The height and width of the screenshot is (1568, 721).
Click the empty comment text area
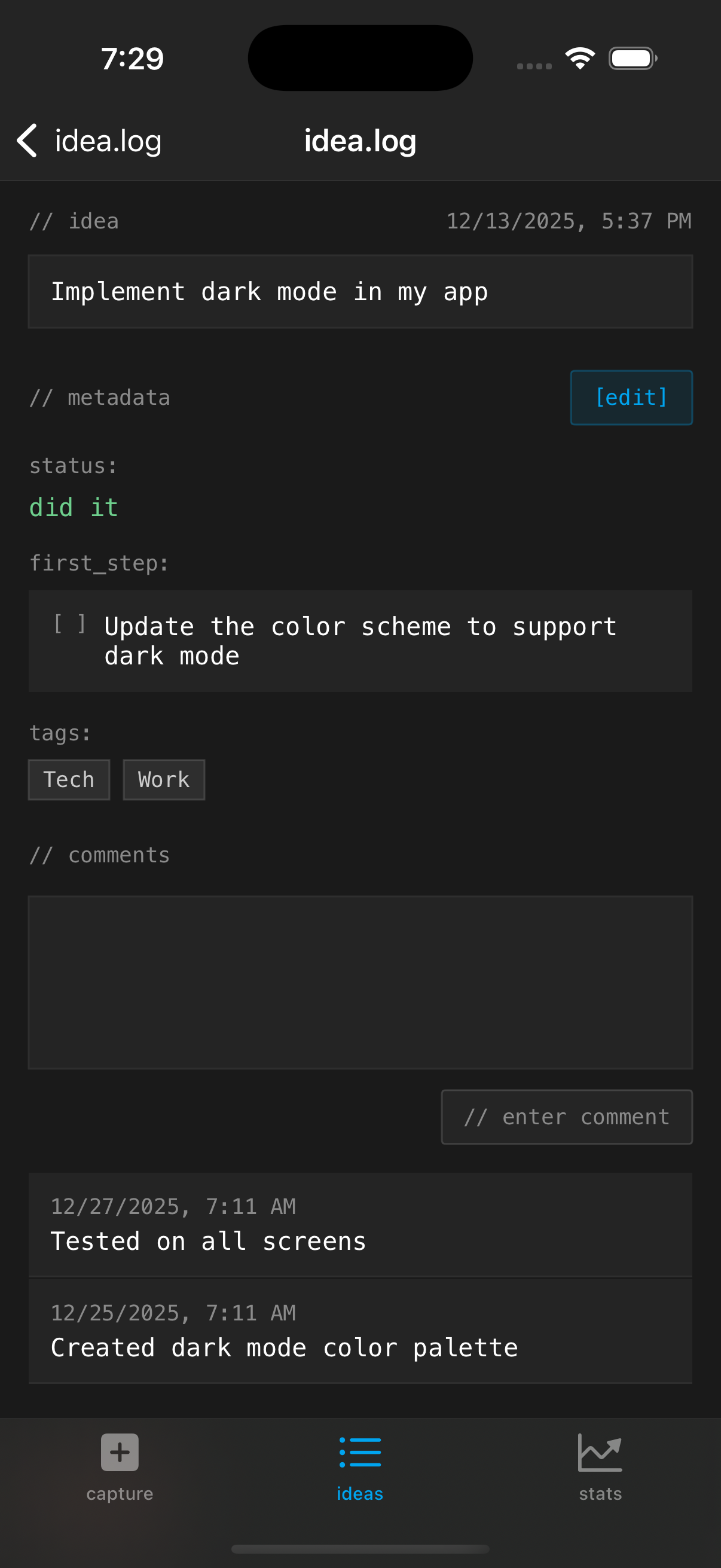click(x=360, y=982)
